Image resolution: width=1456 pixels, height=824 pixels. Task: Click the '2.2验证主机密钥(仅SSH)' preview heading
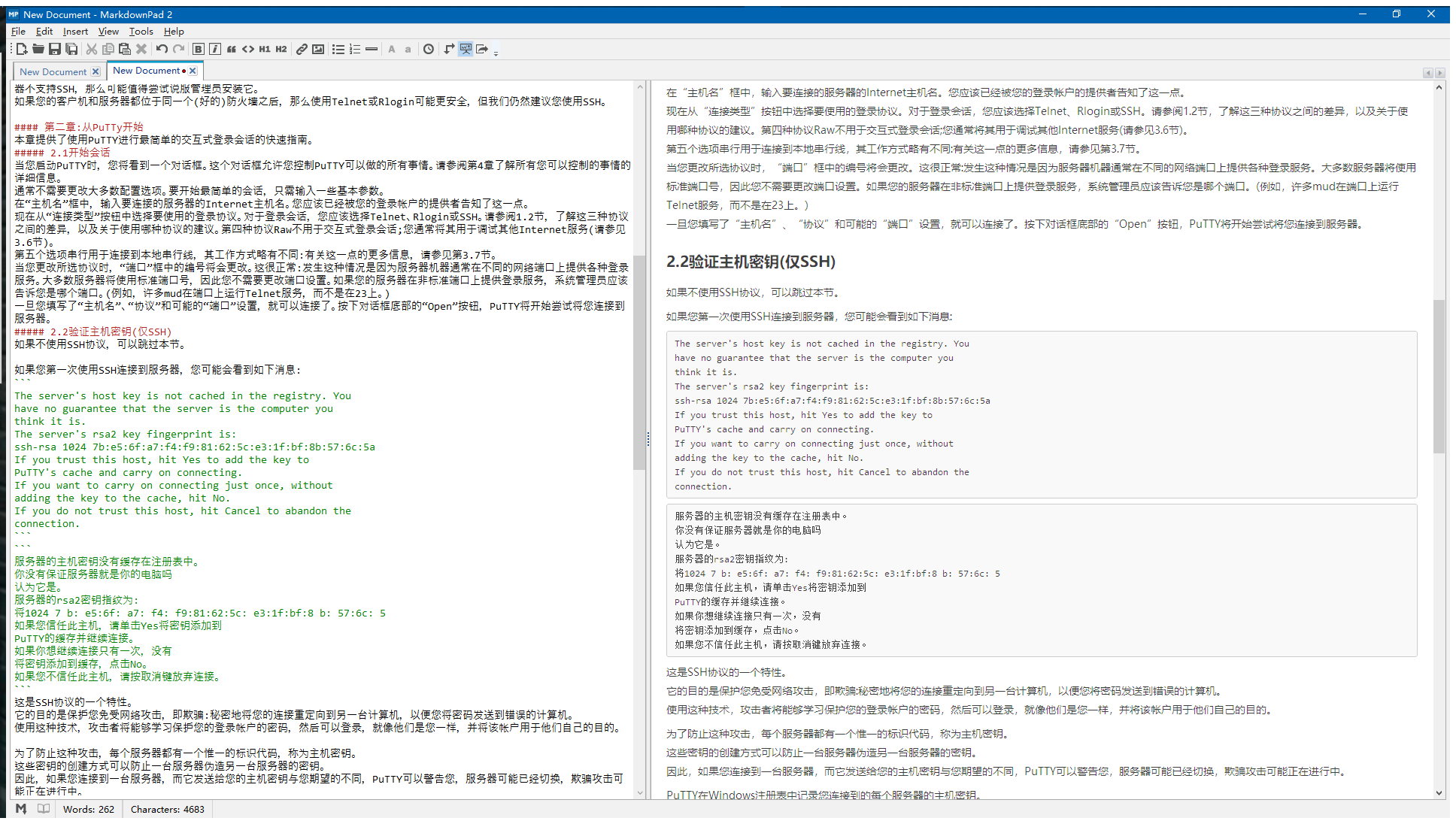coord(751,262)
